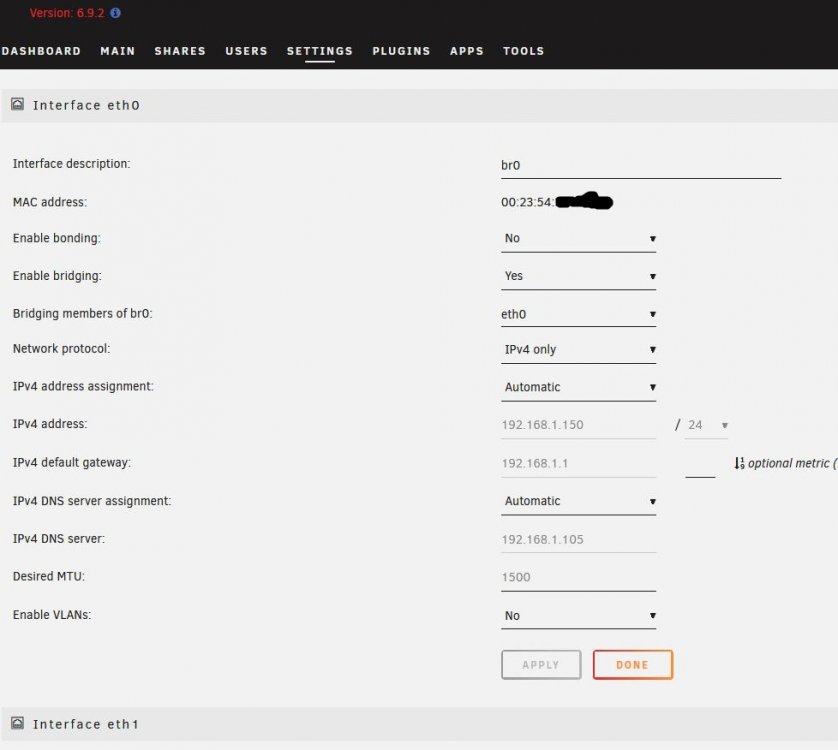The image size is (838, 750).
Task: Open the Plugins tab
Action: pyautogui.click(x=401, y=51)
